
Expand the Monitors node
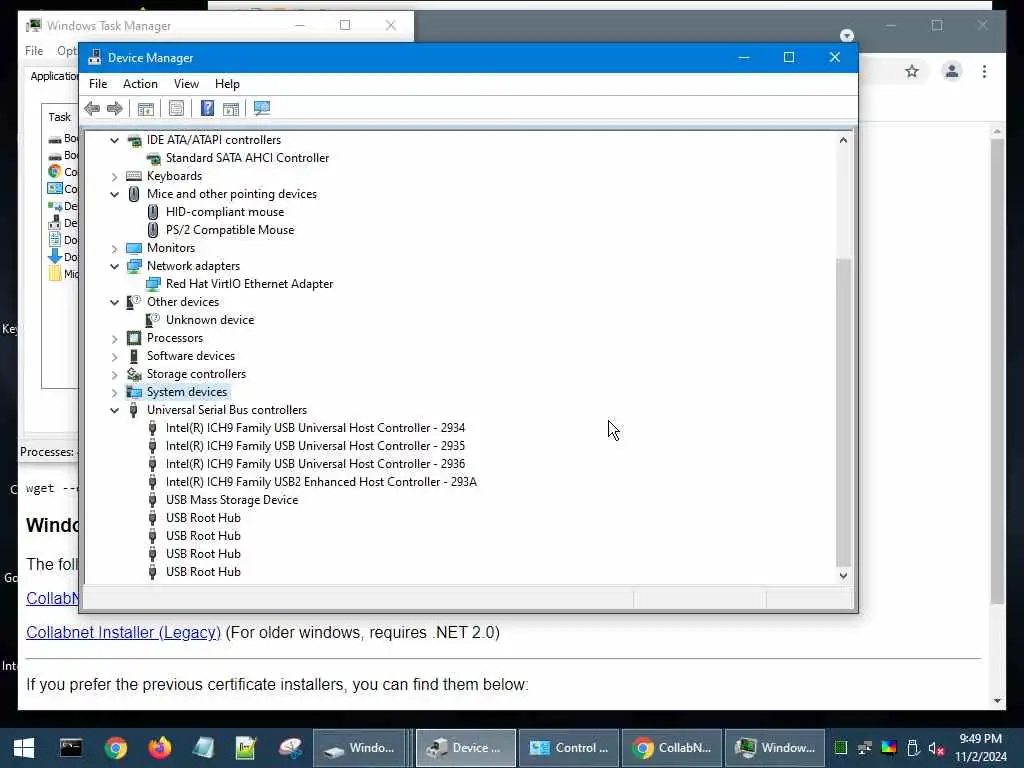(x=115, y=248)
